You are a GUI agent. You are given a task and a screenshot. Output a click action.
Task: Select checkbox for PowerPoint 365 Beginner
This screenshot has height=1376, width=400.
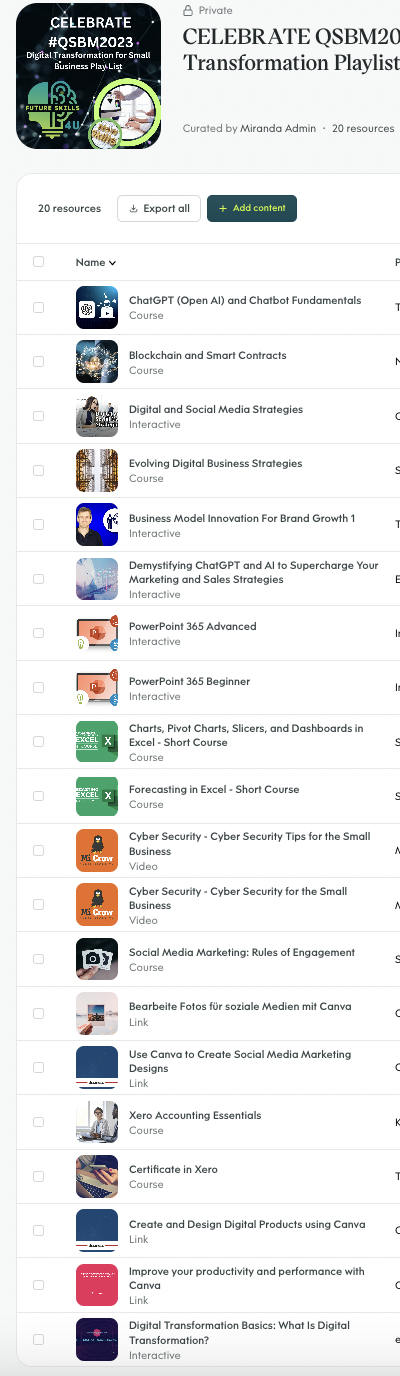pos(39,687)
